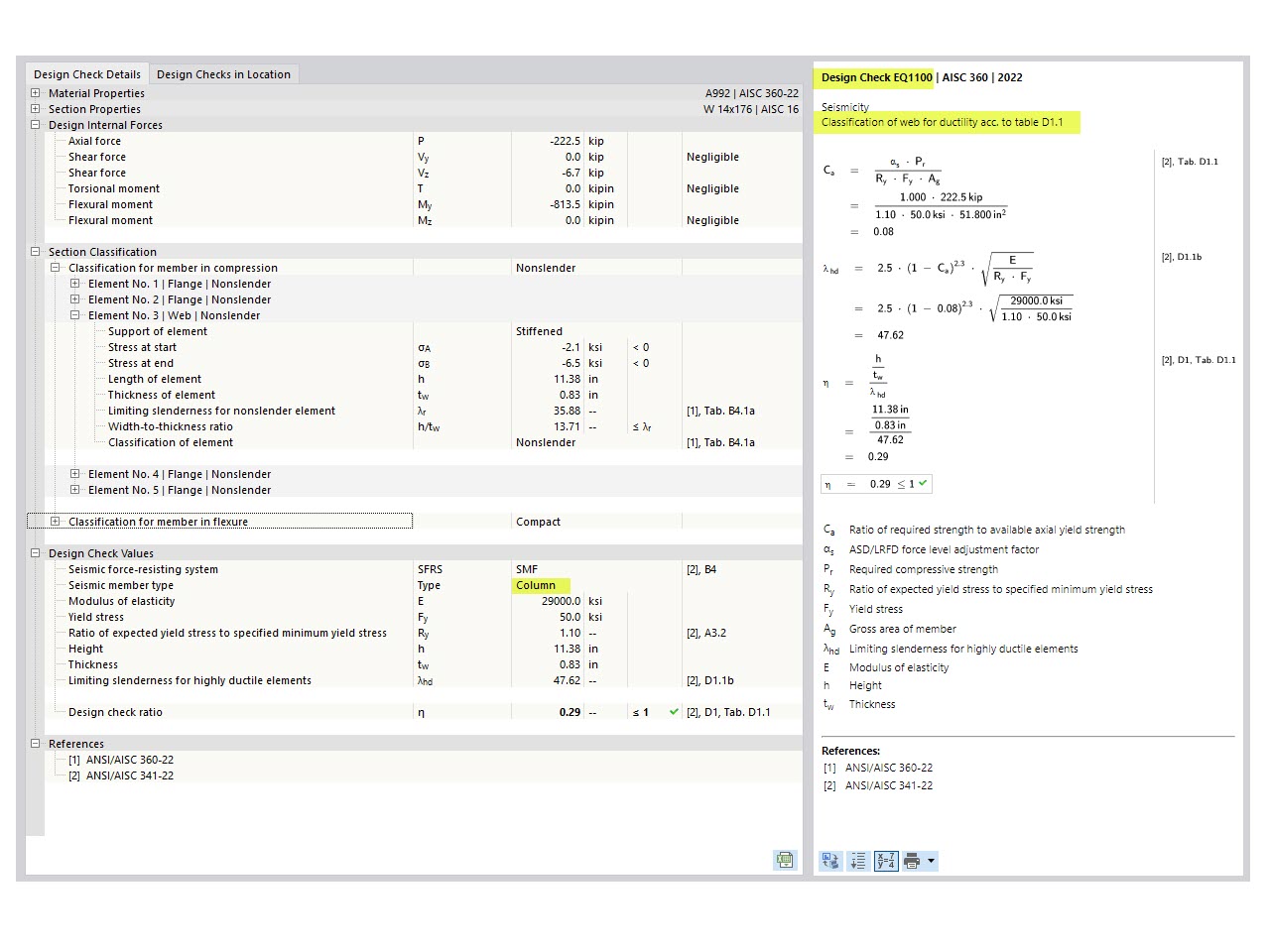Open the print report options

[911, 861]
